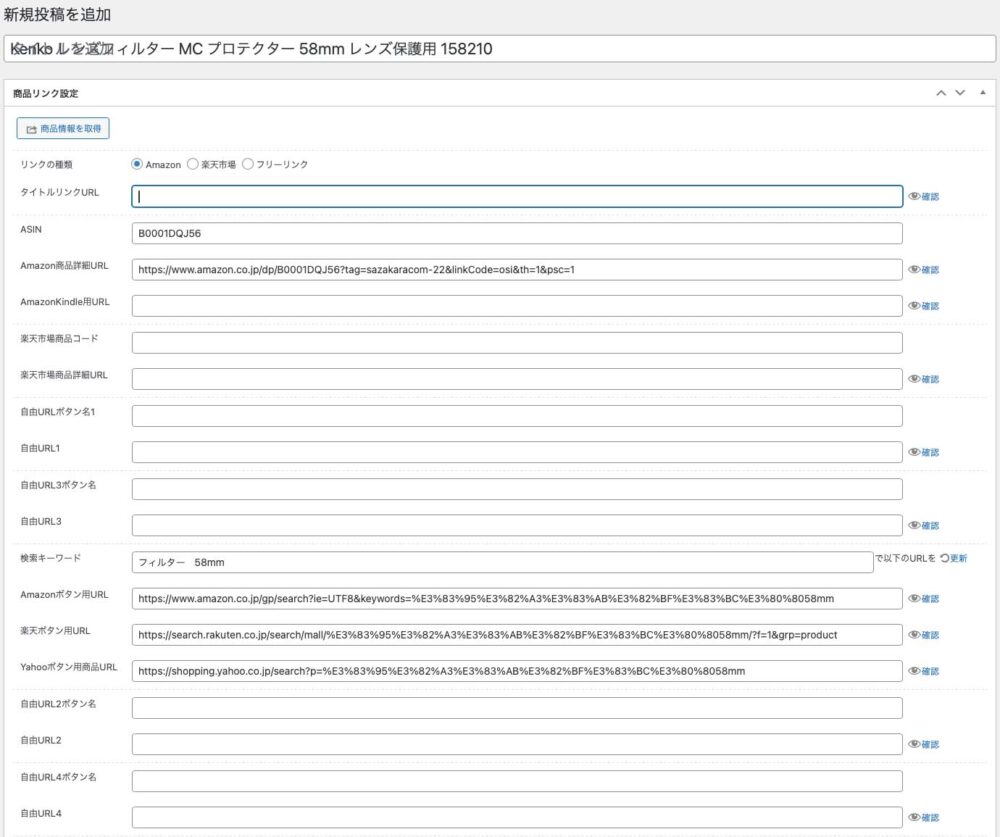Click into the post title field
Screen dimensions: 1000x837
pos(500,49)
